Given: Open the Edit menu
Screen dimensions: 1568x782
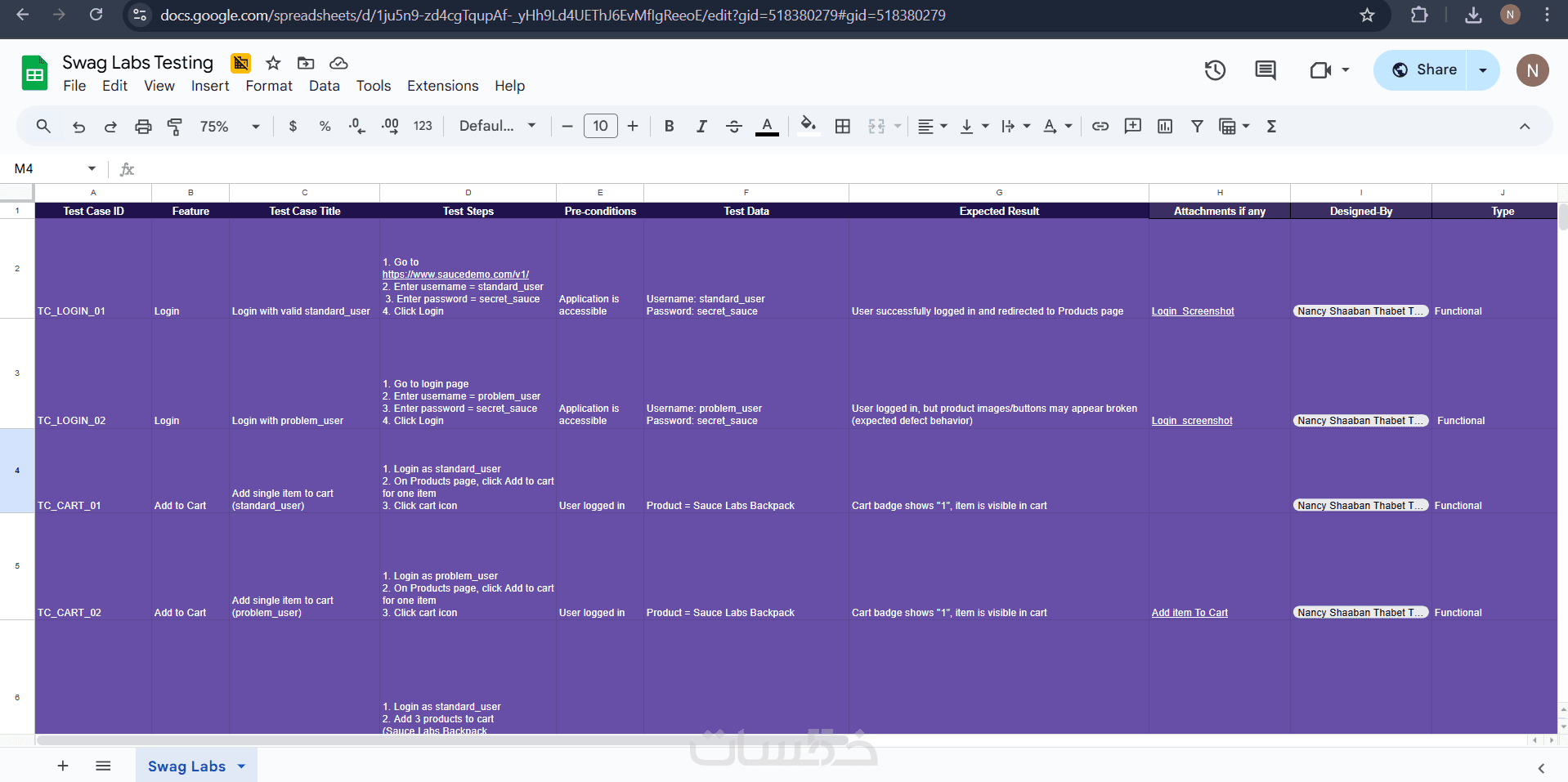Looking at the screenshot, I should pyautogui.click(x=114, y=86).
